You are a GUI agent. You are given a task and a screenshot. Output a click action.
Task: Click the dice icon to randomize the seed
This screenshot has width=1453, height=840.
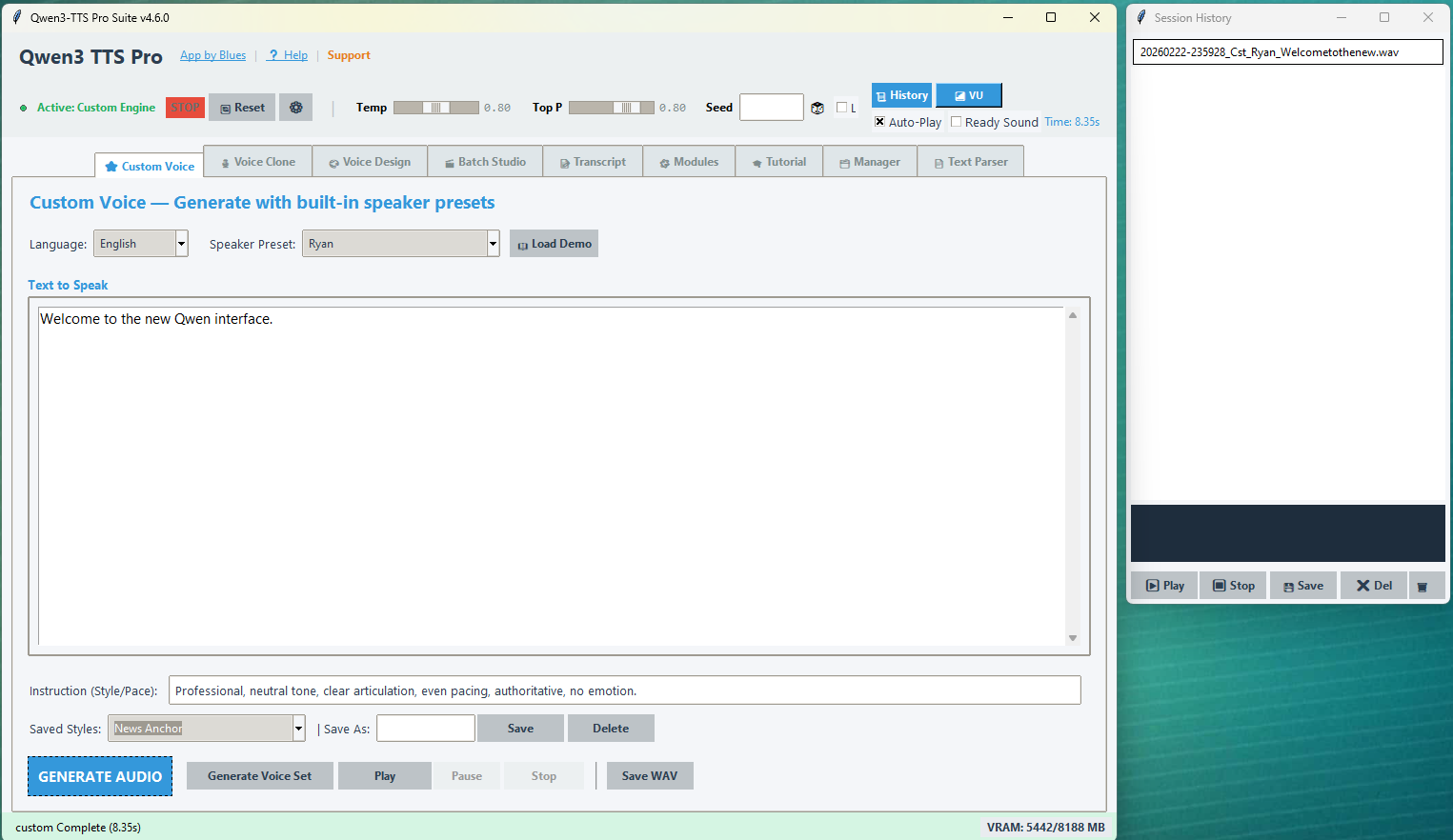817,107
